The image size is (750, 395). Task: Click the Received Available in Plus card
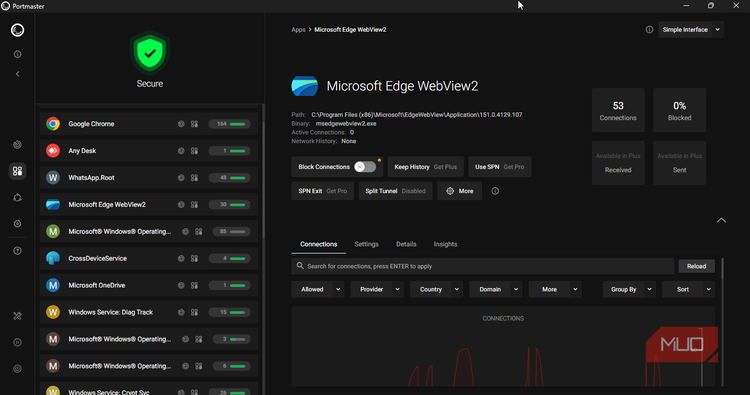tap(618, 163)
